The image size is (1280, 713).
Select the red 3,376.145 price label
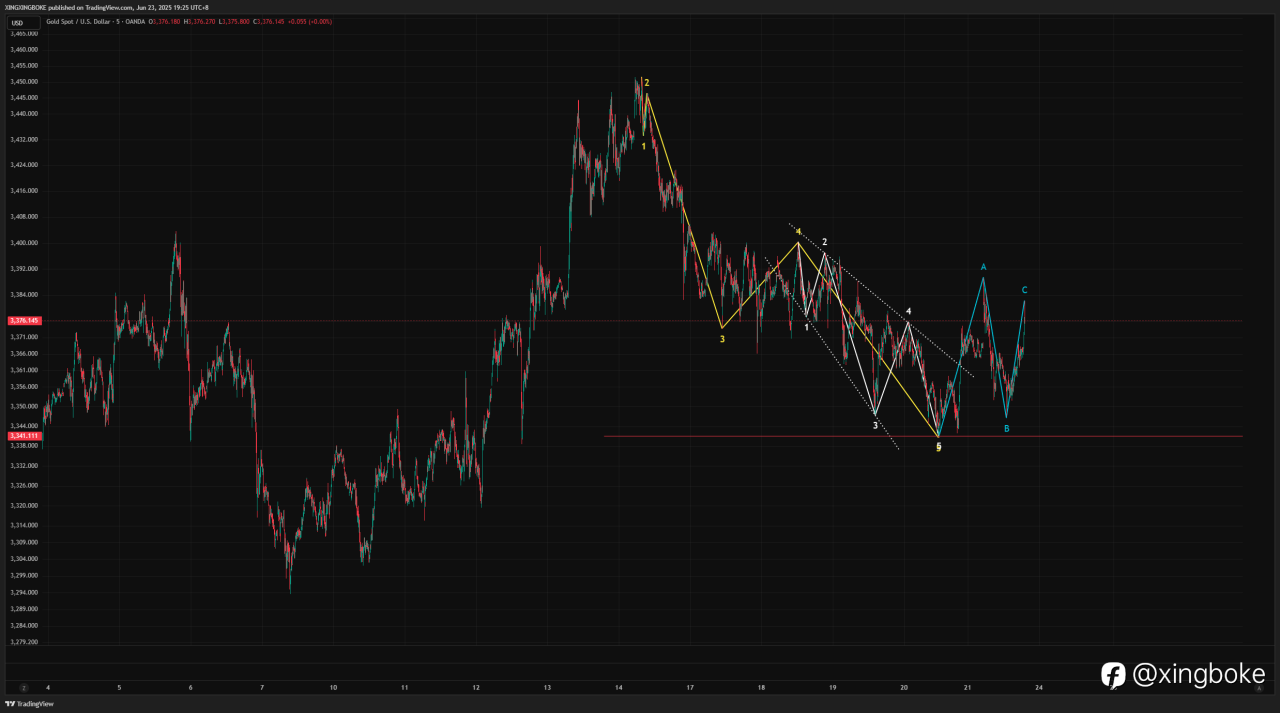point(25,321)
